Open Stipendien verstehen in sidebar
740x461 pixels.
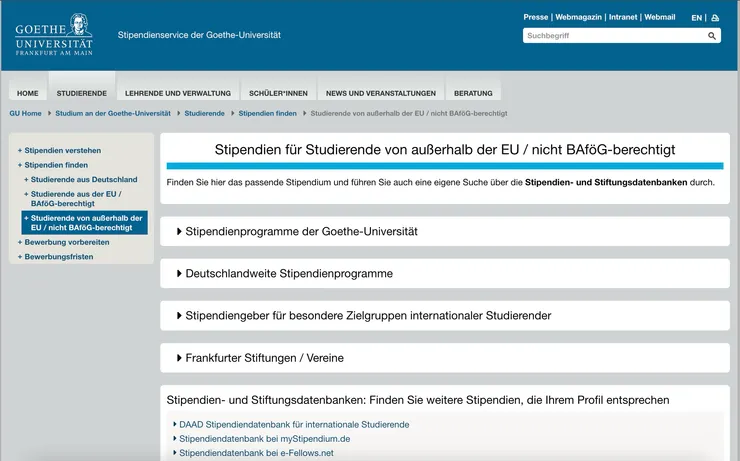62,151
